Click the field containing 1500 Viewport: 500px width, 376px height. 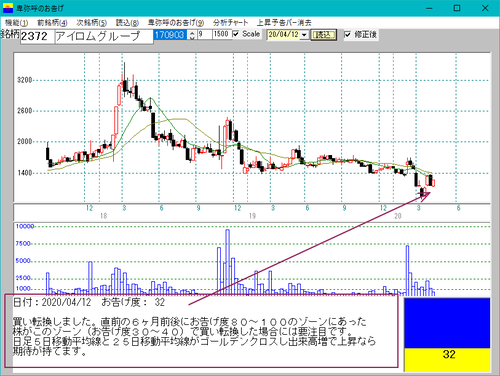coord(221,34)
